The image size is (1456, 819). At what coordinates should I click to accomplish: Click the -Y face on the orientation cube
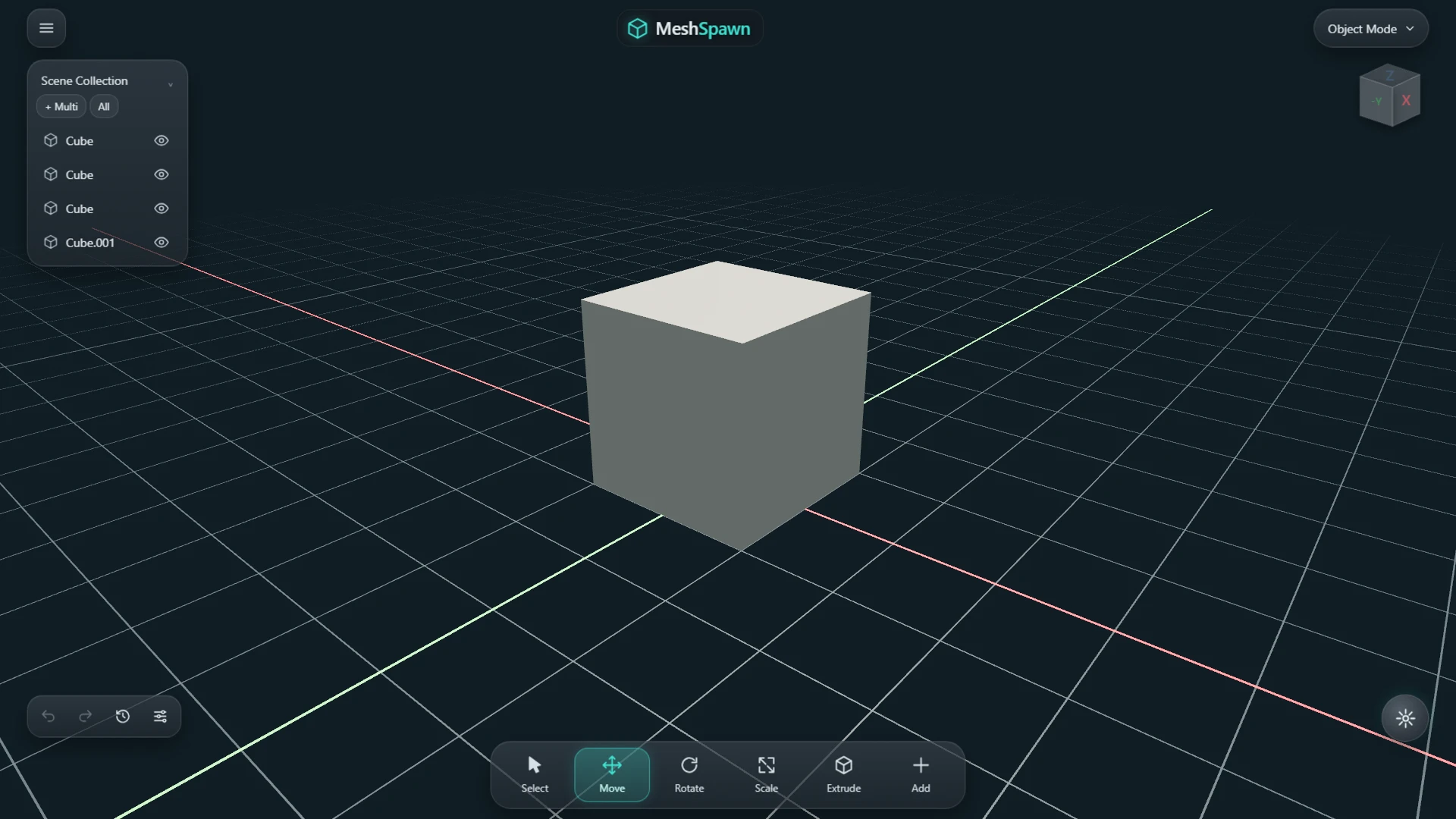click(1376, 100)
